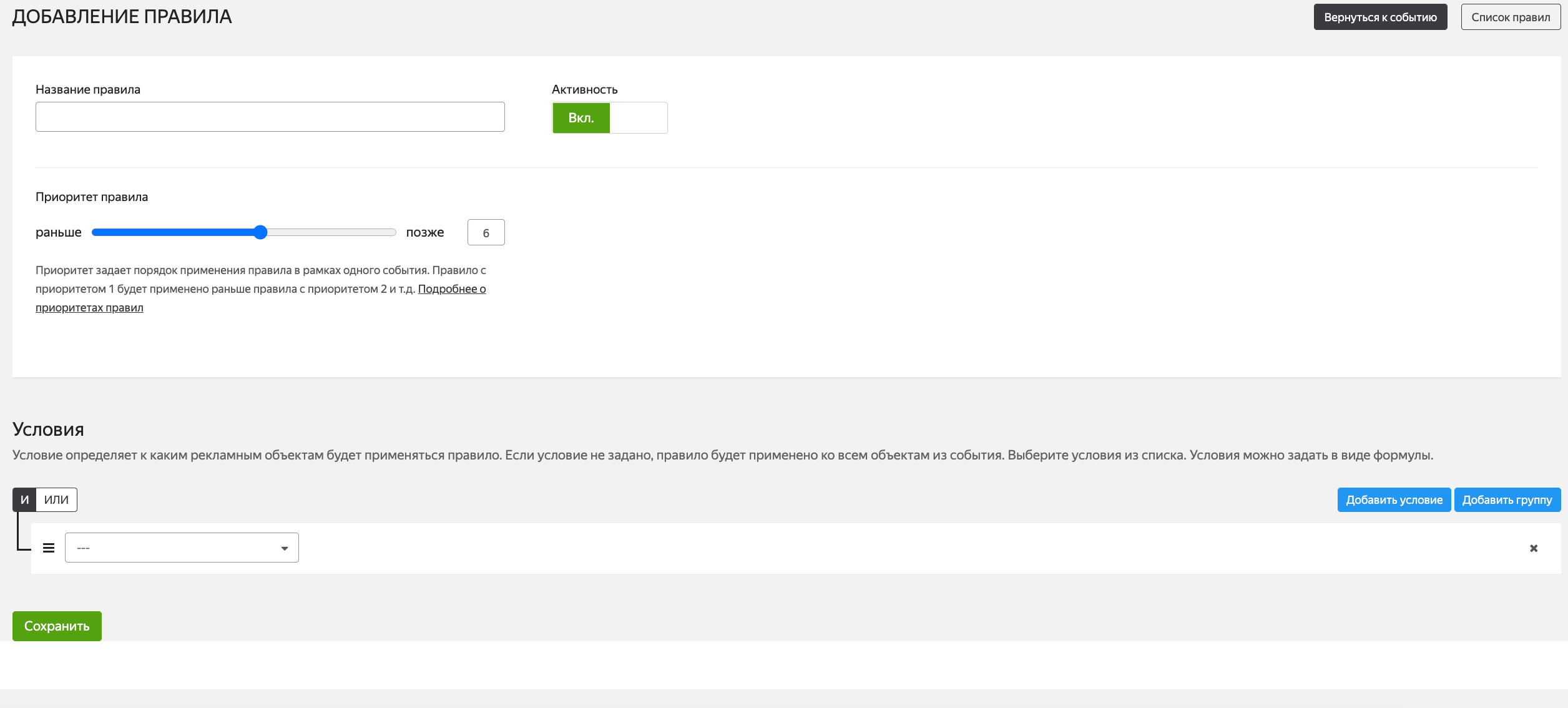Screen dimensions: 1568x708
Task: Click the slider track near позже end
Action: click(x=375, y=232)
